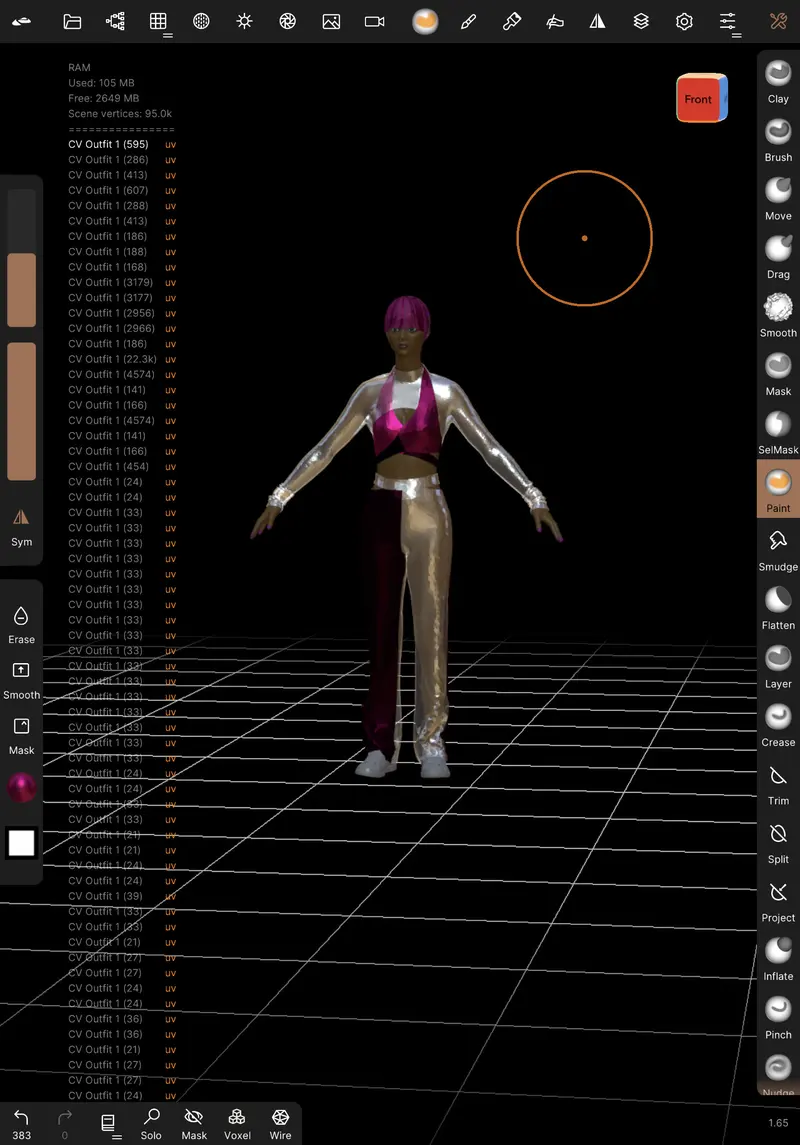Open the Scene hierarchy menu
Viewport: 800px width, 1145px height.
coord(115,21)
